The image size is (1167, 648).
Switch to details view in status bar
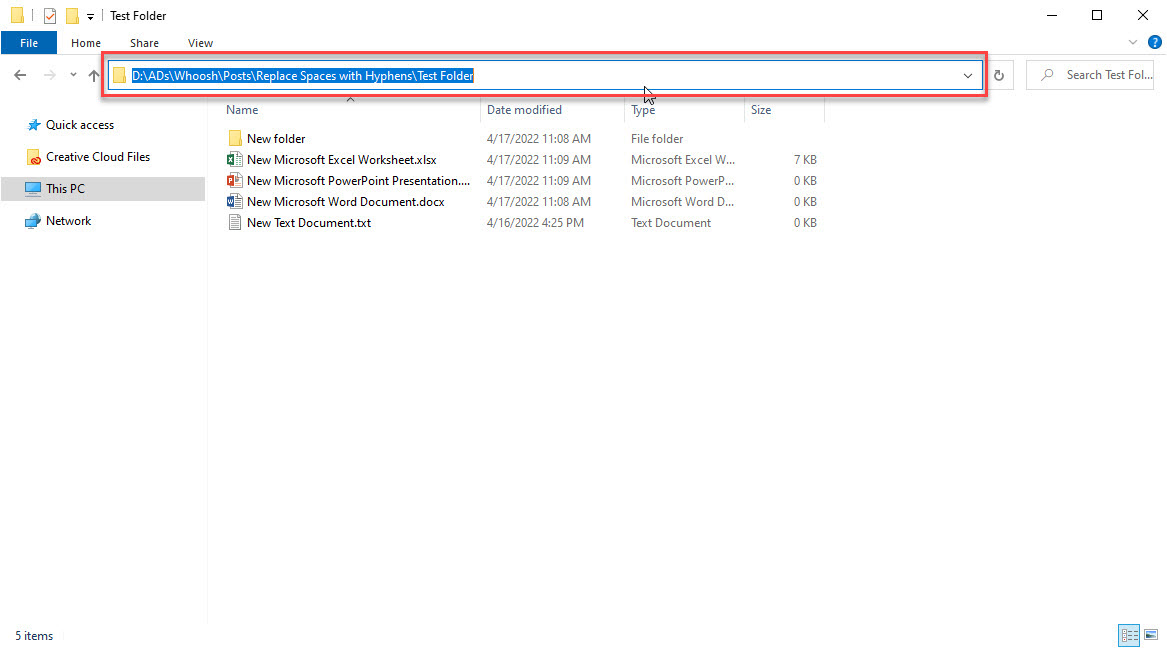[1129, 635]
